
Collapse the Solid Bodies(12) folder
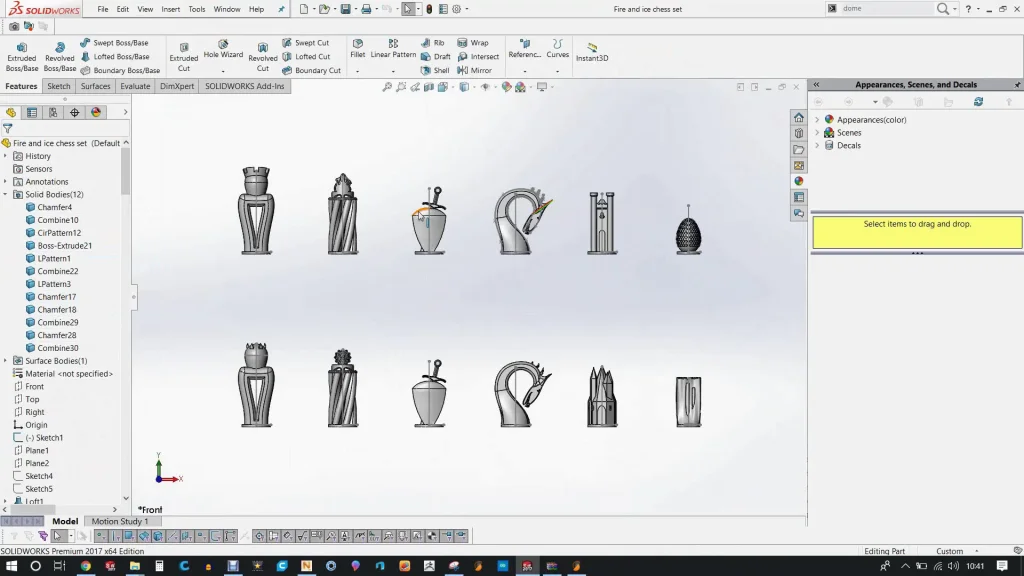click(x=6, y=195)
